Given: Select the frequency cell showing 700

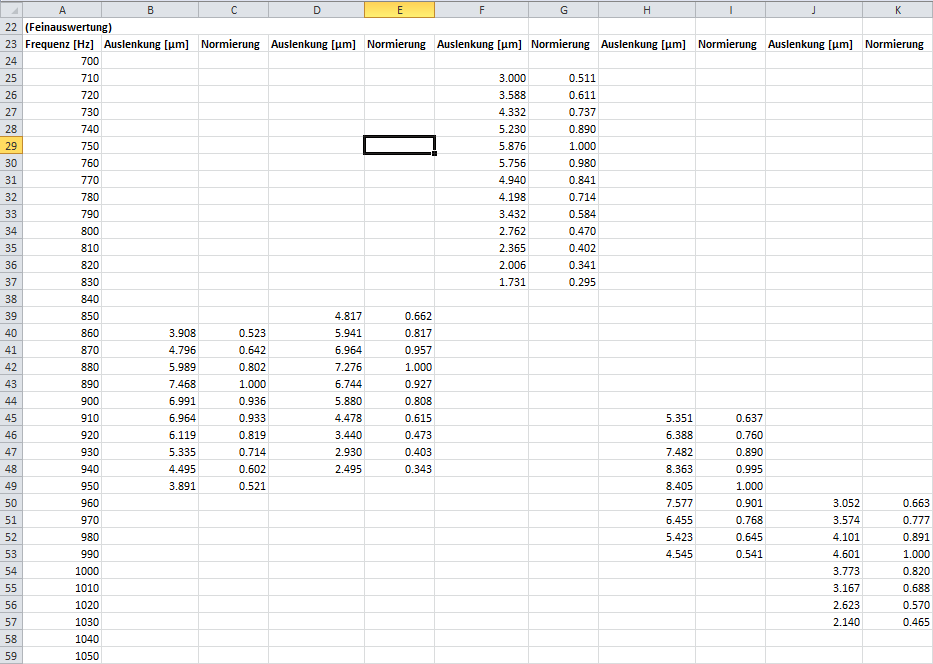Looking at the screenshot, I should pyautogui.click(x=62, y=60).
